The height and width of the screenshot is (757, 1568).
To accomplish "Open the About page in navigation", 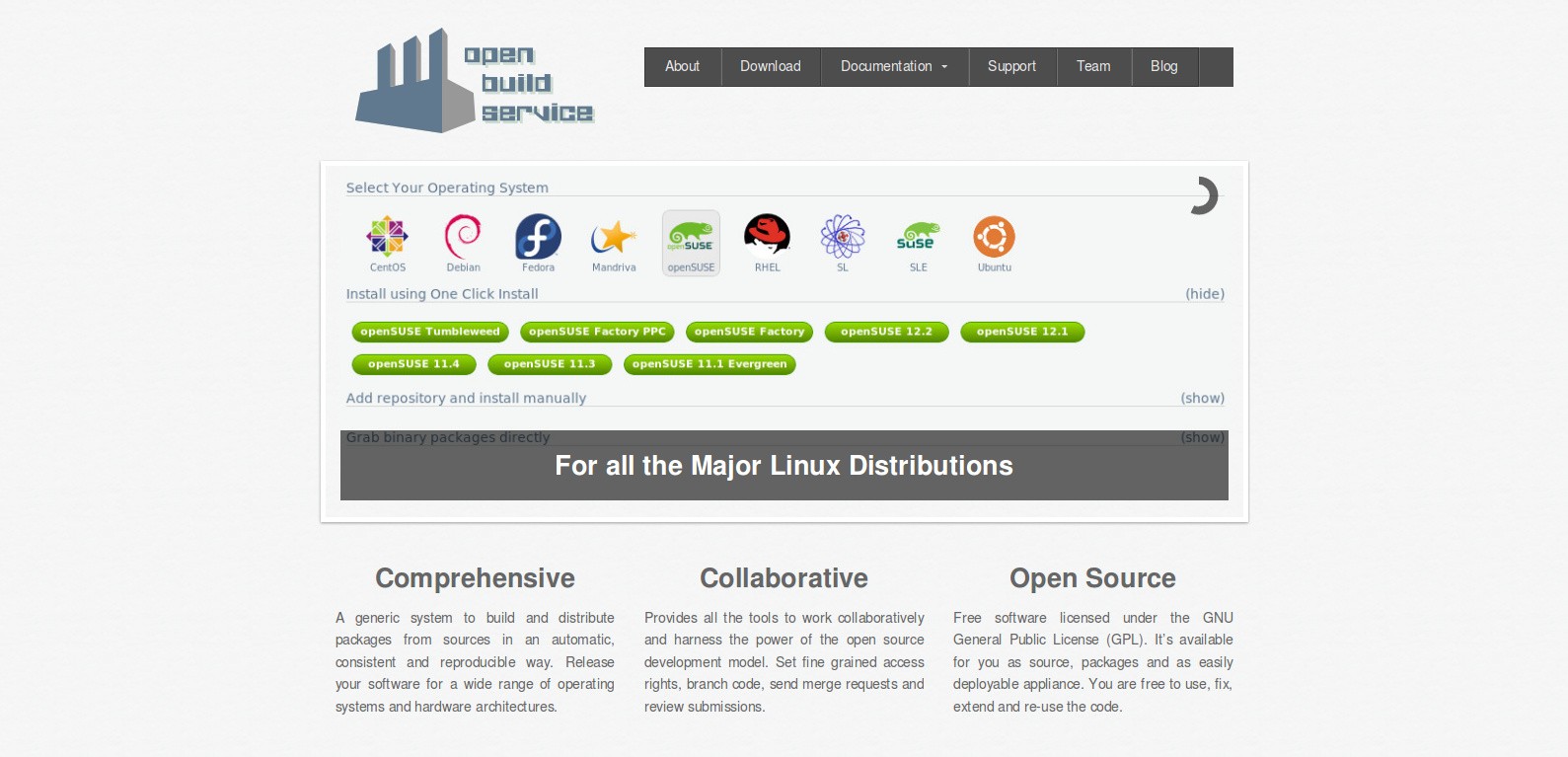I will pyautogui.click(x=682, y=66).
